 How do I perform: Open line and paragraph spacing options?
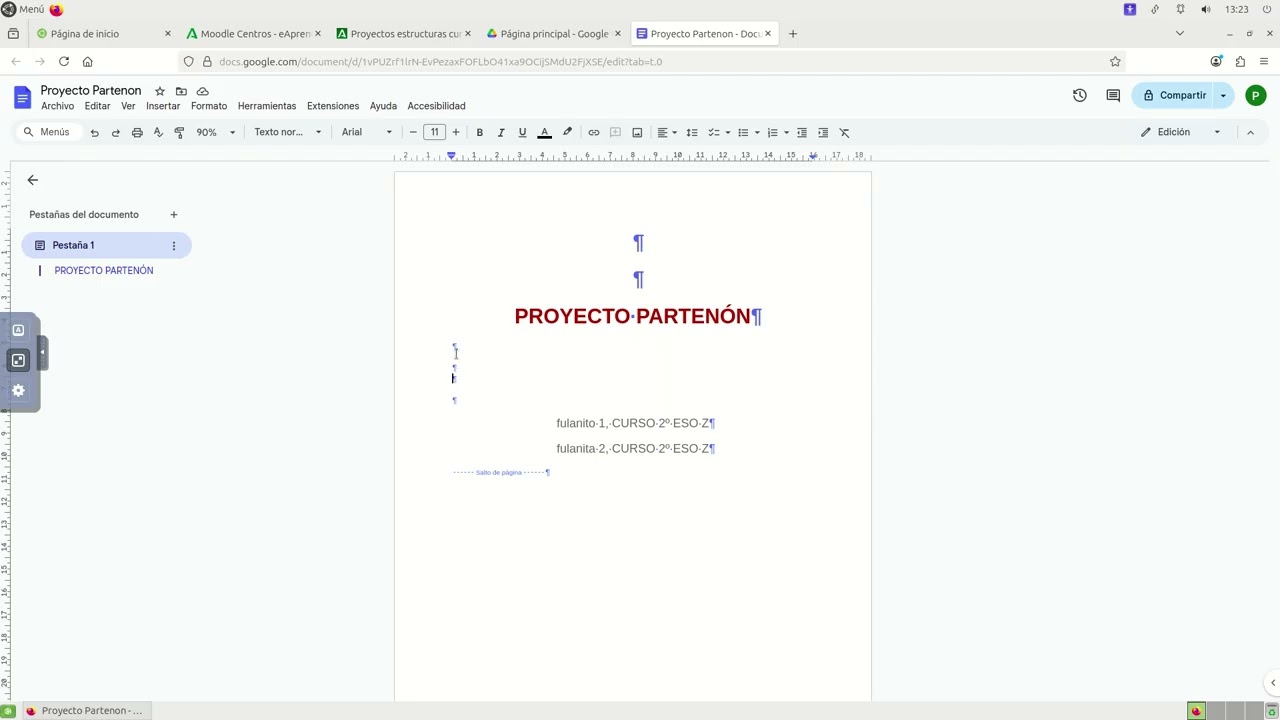click(691, 132)
